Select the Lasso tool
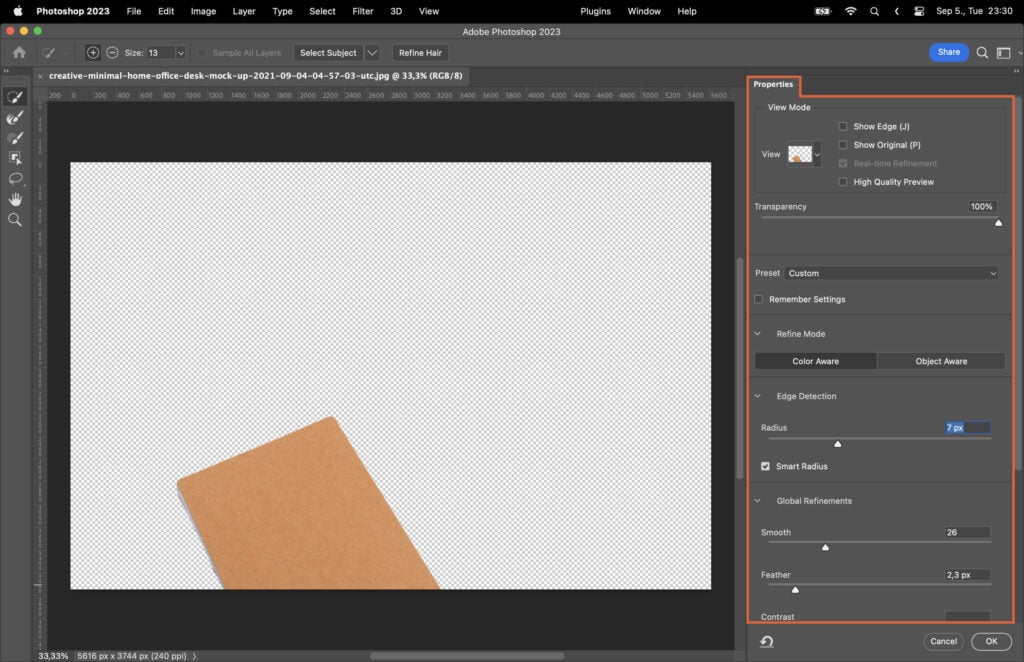Image resolution: width=1024 pixels, height=662 pixels. point(16,178)
